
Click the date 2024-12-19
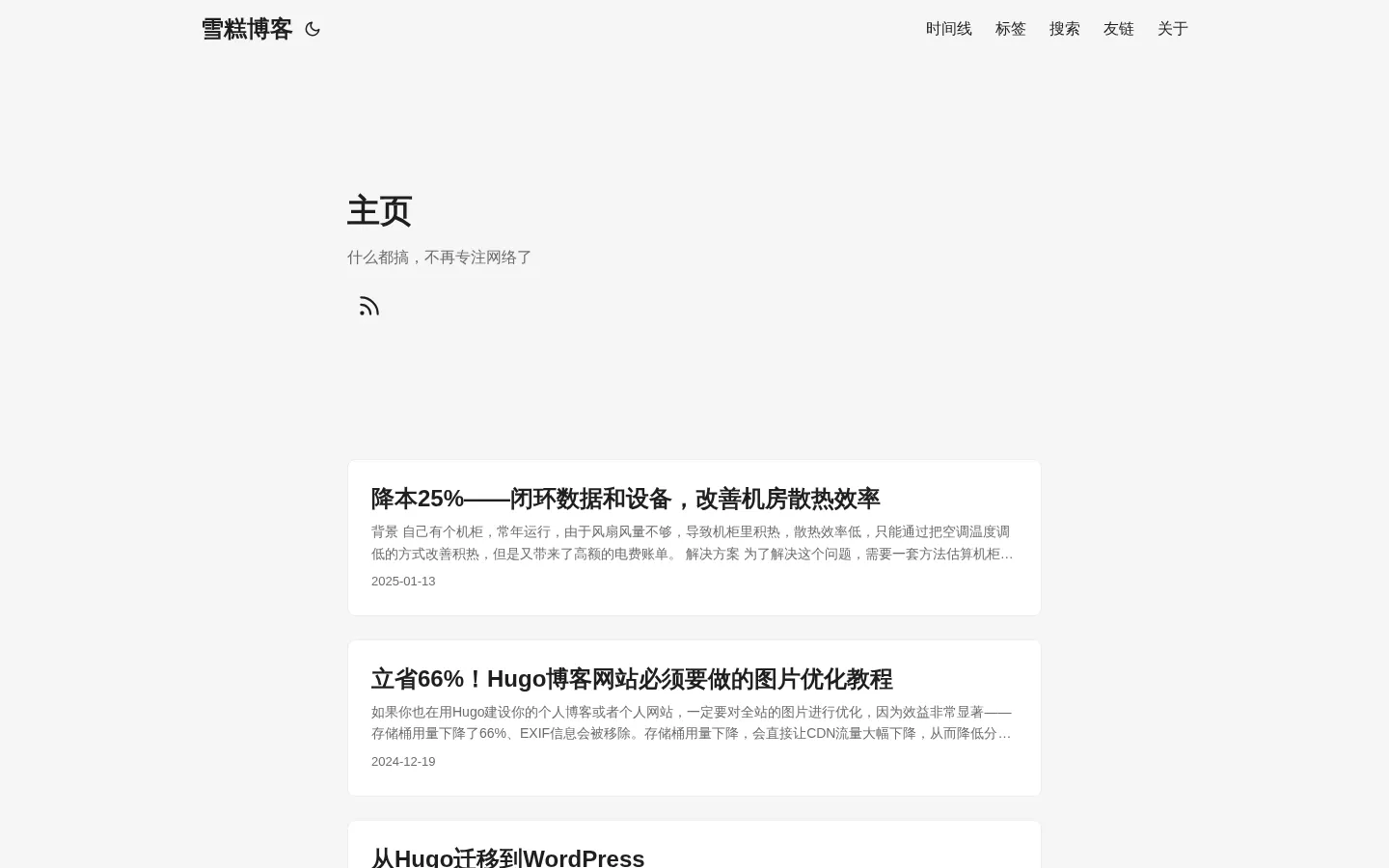coord(403,761)
